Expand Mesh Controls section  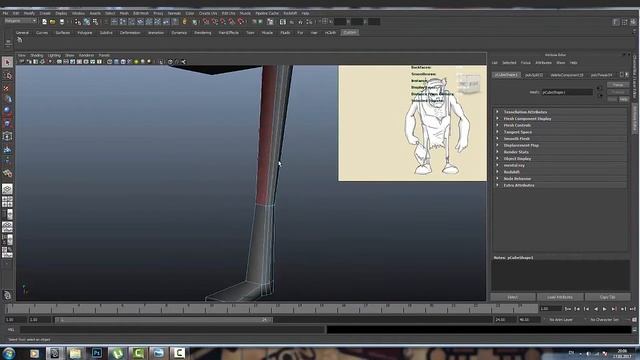(x=560, y=125)
